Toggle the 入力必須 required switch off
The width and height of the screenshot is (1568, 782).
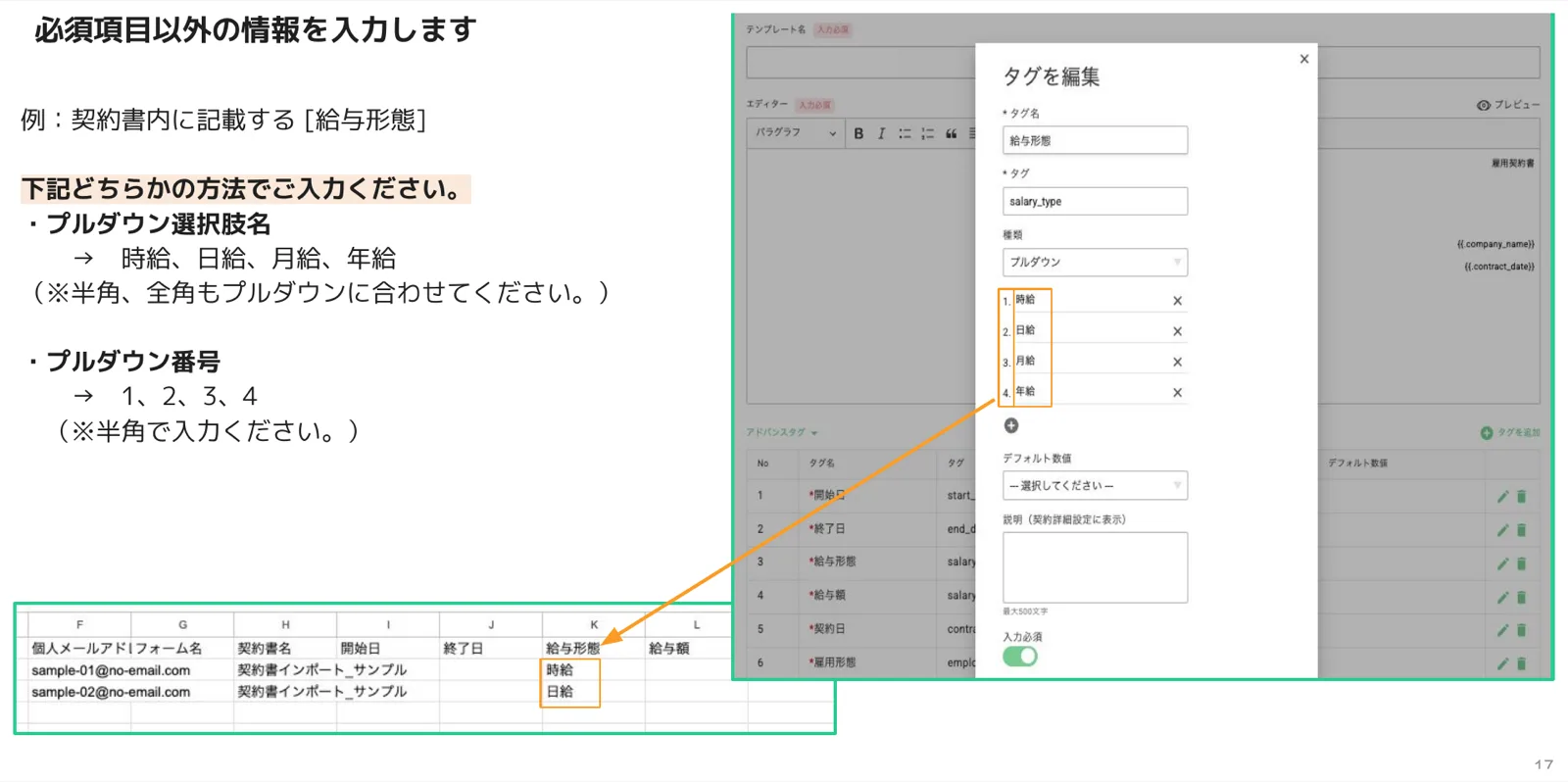click(x=1020, y=657)
